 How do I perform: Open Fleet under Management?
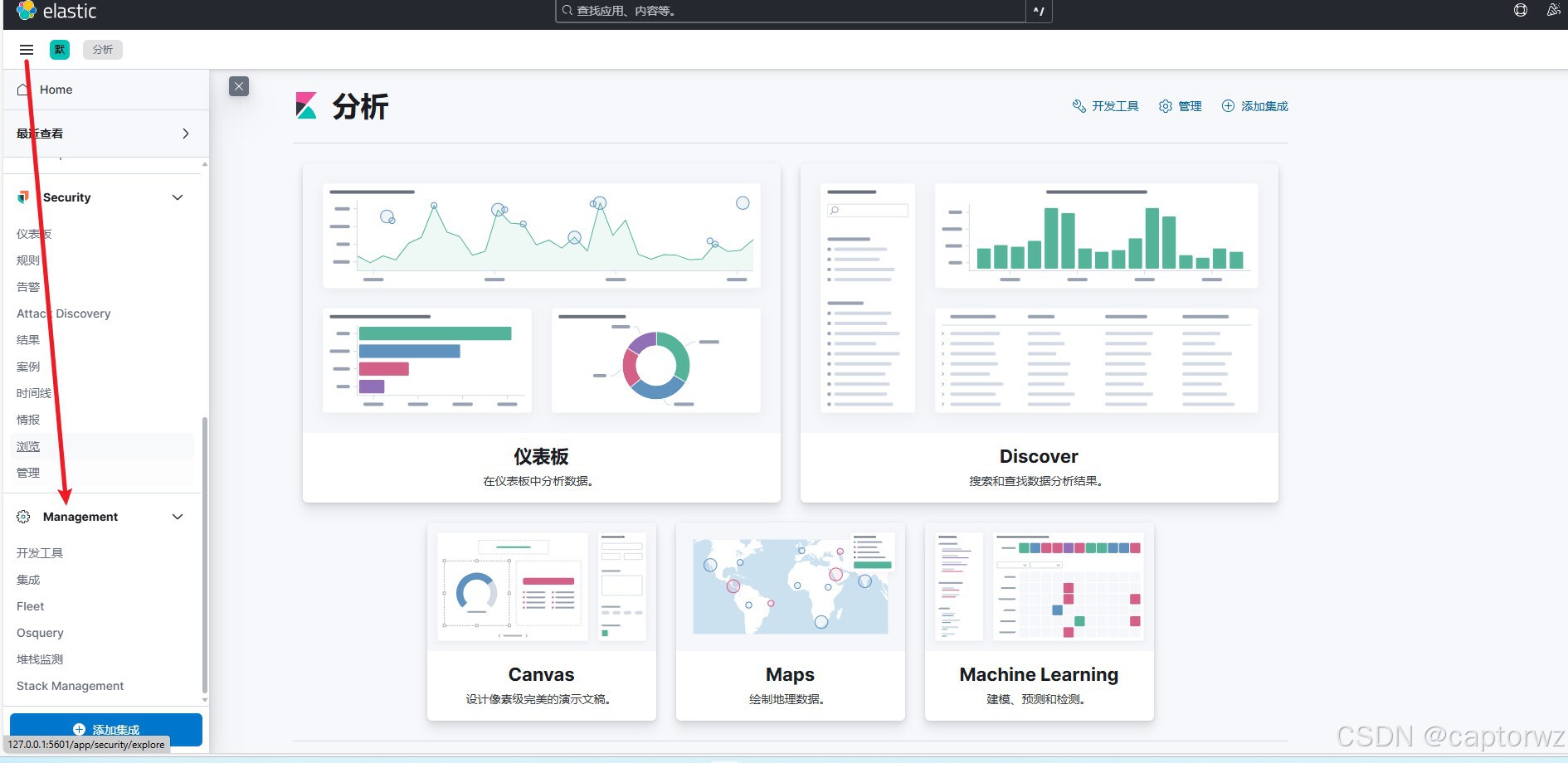point(30,606)
